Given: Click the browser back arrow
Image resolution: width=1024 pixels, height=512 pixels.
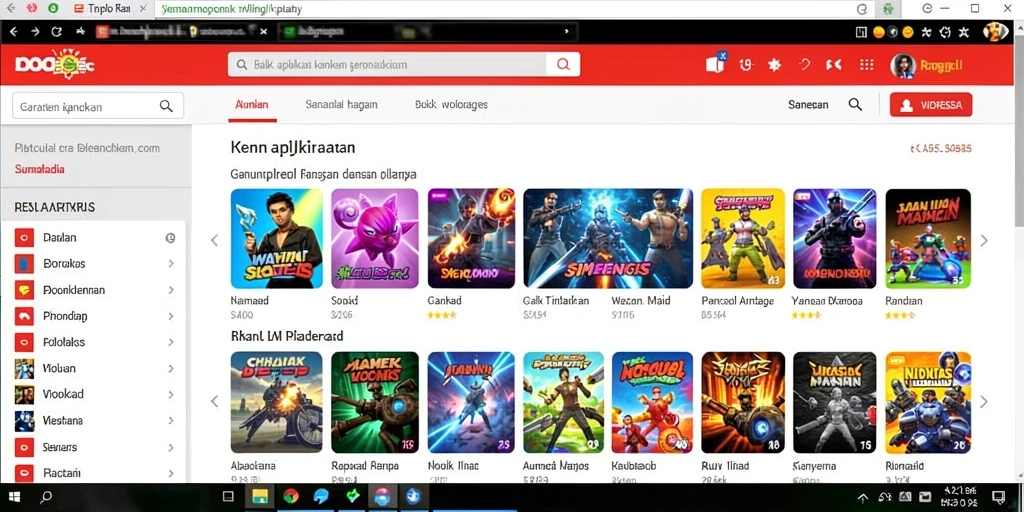Looking at the screenshot, I should (x=14, y=31).
